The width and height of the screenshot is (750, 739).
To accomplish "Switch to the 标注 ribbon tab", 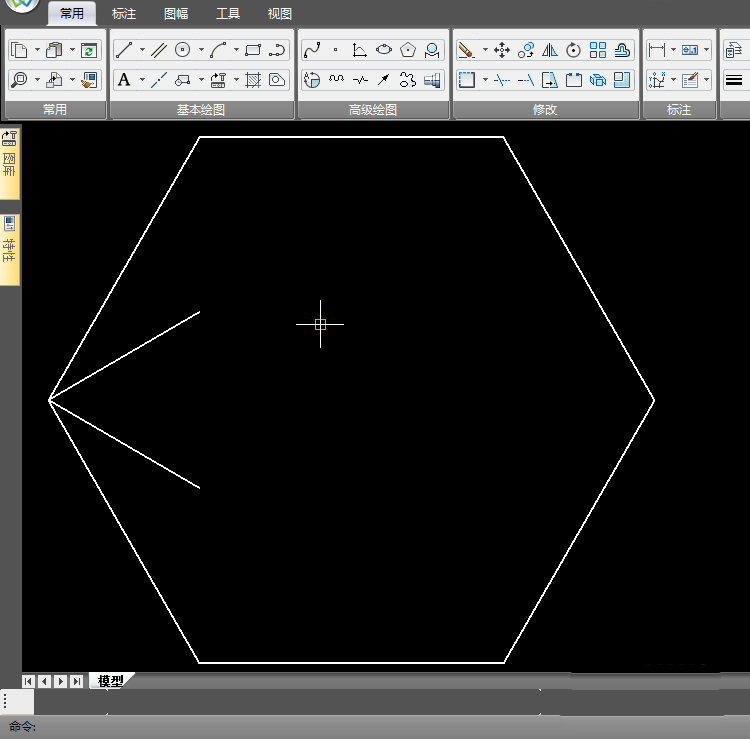I will click(x=124, y=14).
